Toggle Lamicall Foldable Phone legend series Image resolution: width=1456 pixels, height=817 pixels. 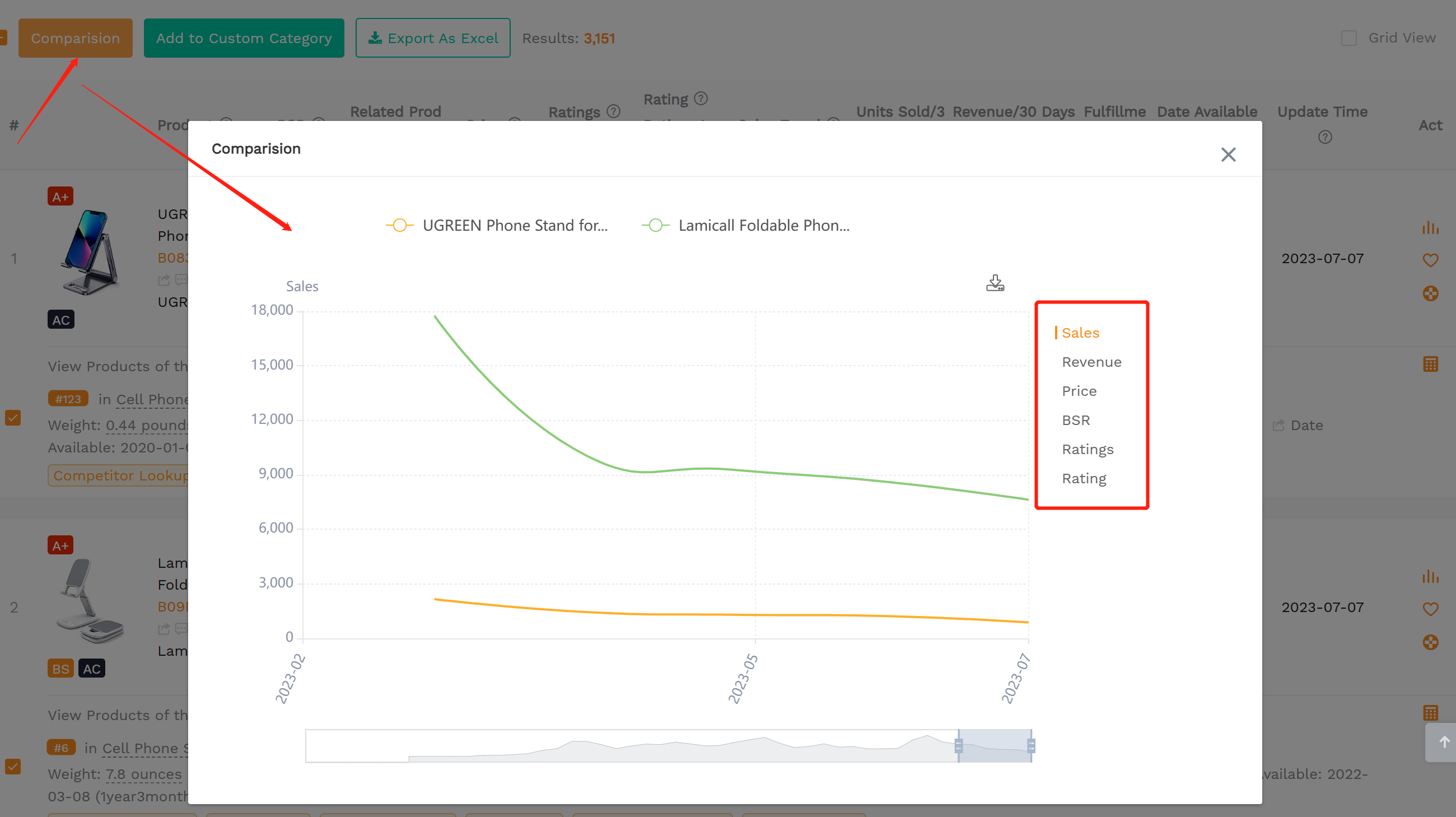pyautogui.click(x=745, y=226)
